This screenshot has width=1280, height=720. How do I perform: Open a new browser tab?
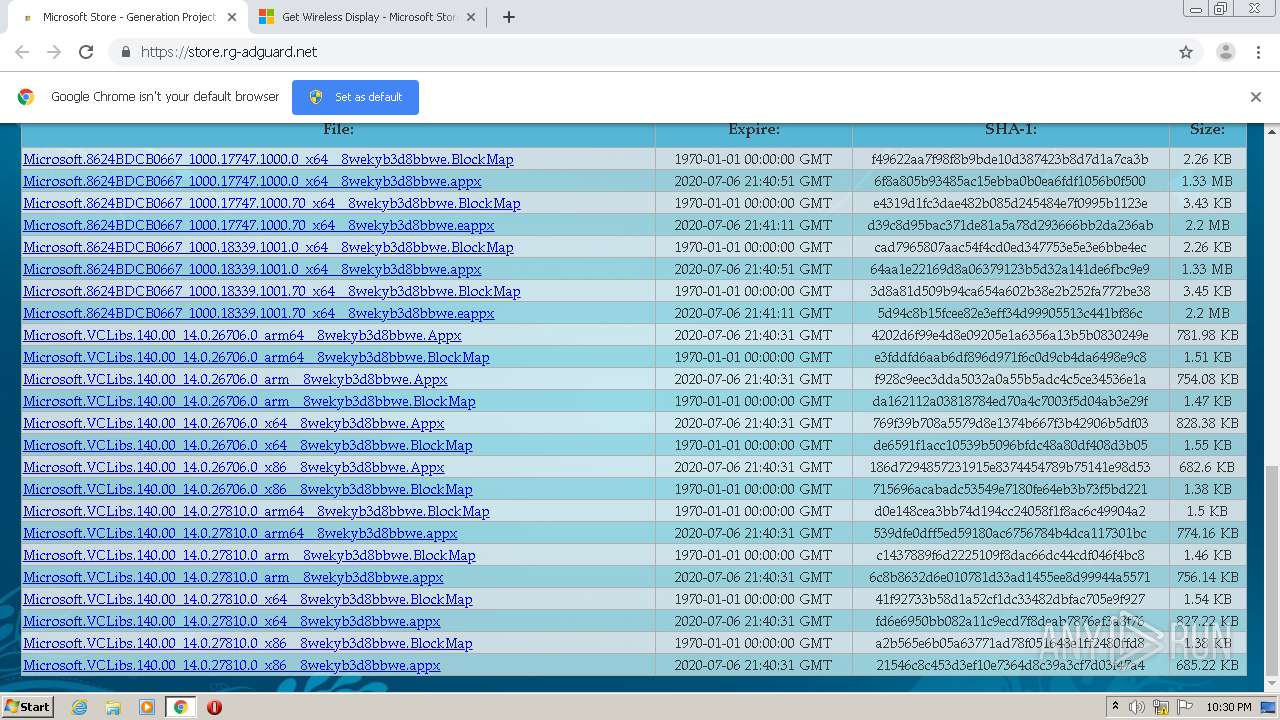click(x=508, y=17)
